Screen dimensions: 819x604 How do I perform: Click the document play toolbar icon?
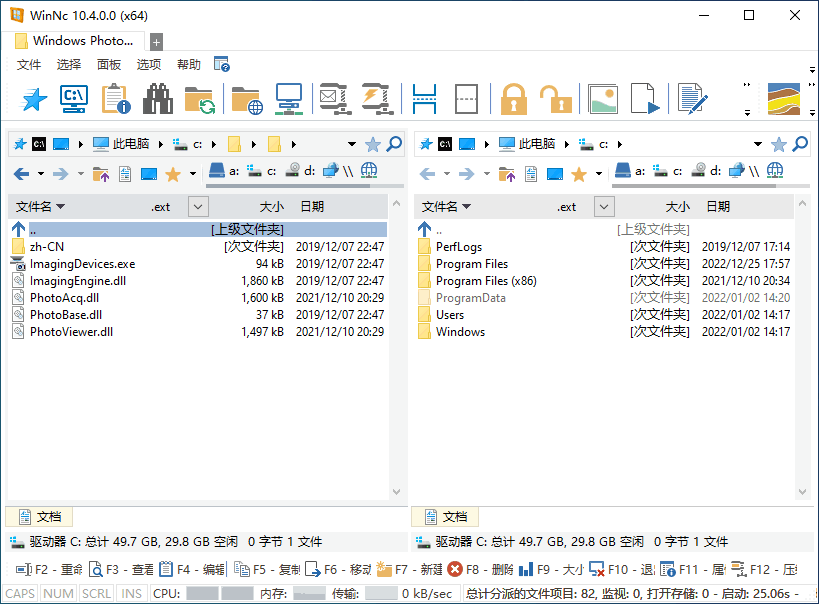(645, 99)
